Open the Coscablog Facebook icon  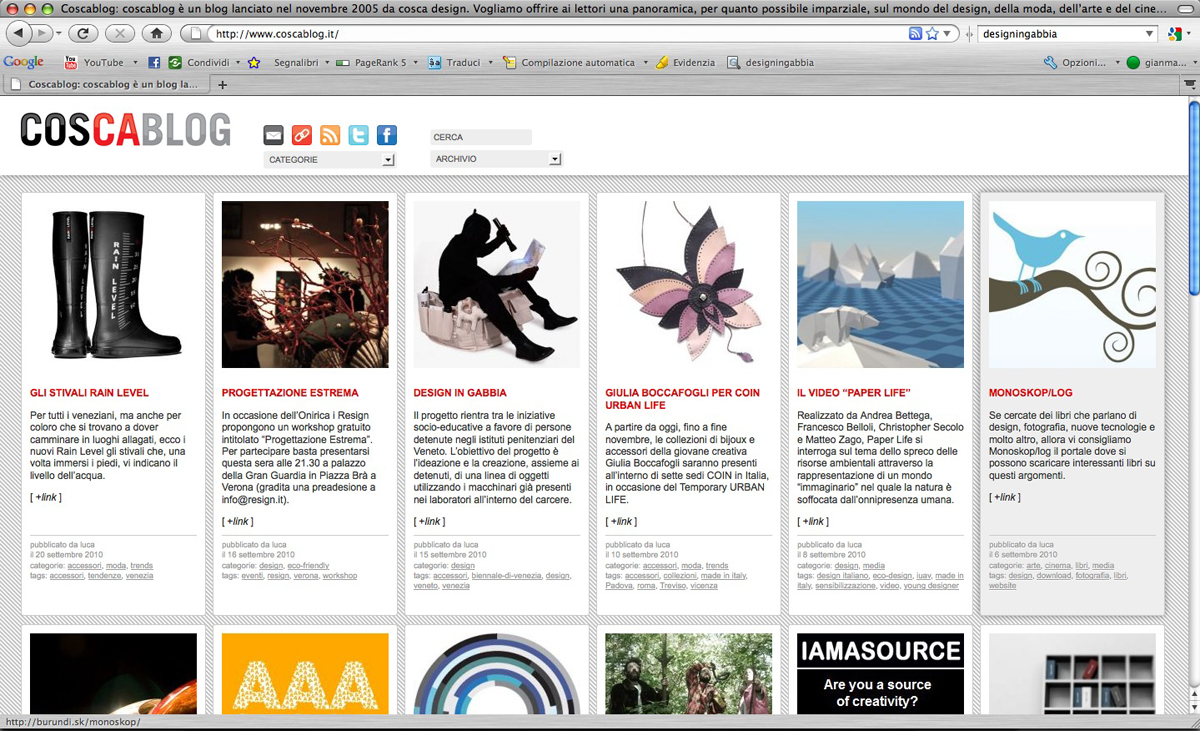coord(386,135)
